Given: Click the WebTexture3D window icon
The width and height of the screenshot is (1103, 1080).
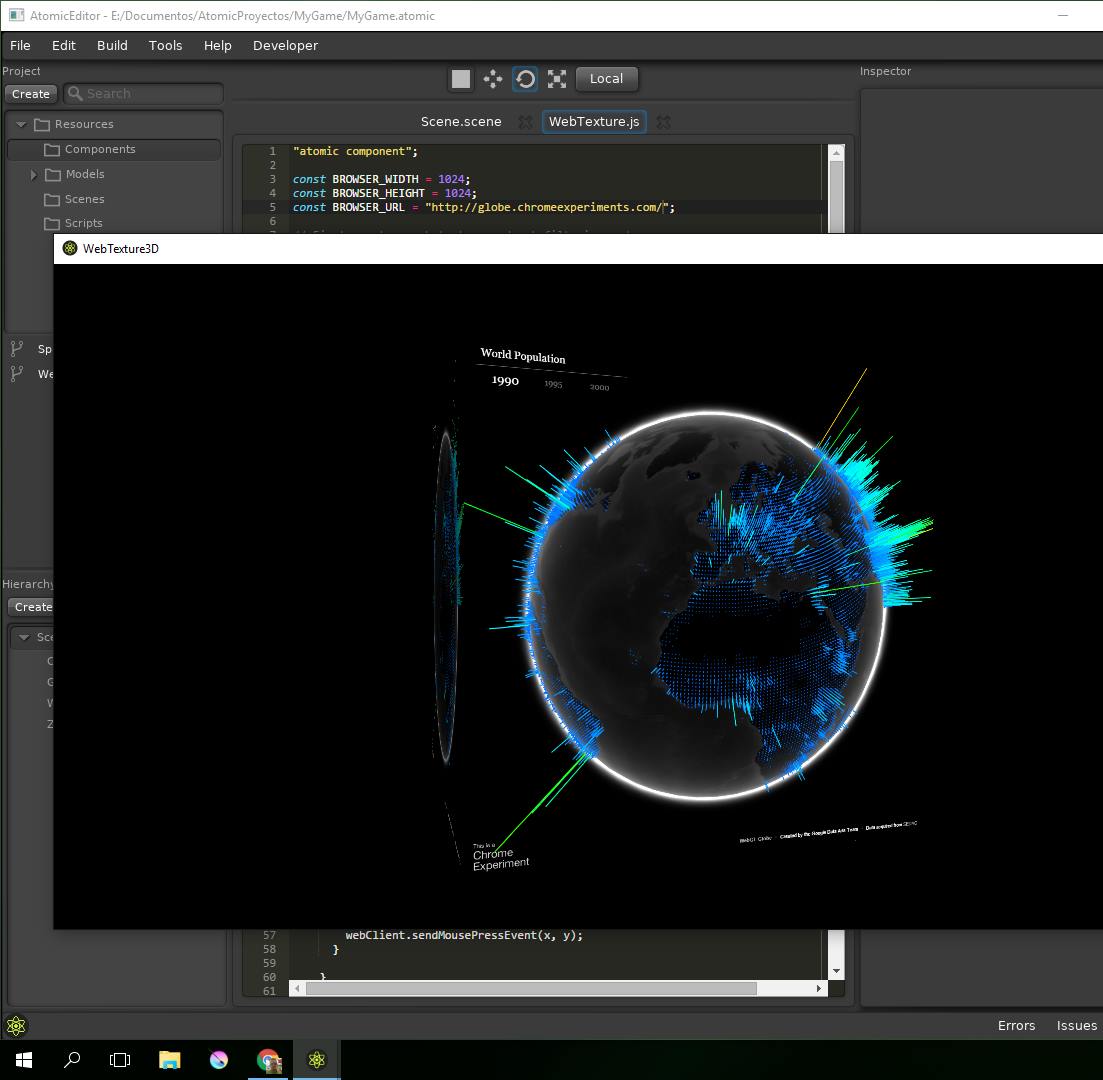Looking at the screenshot, I should click(70, 248).
